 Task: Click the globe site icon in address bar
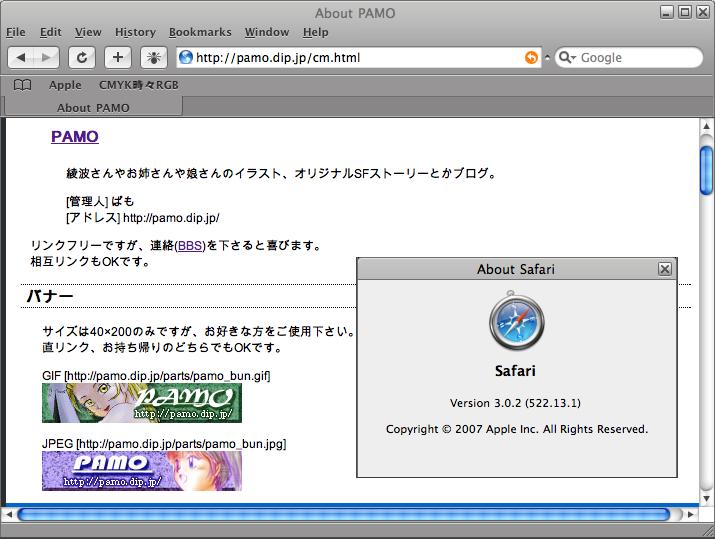[x=186, y=57]
